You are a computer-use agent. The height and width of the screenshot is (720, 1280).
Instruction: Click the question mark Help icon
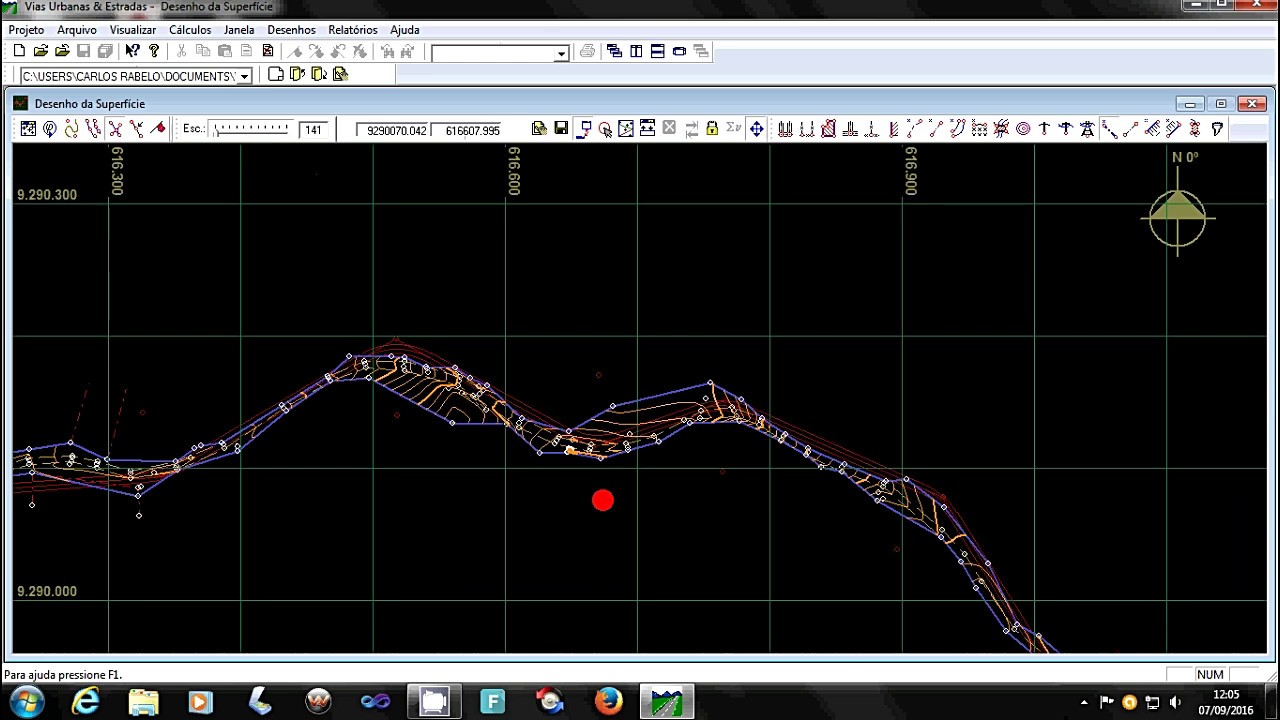154,51
